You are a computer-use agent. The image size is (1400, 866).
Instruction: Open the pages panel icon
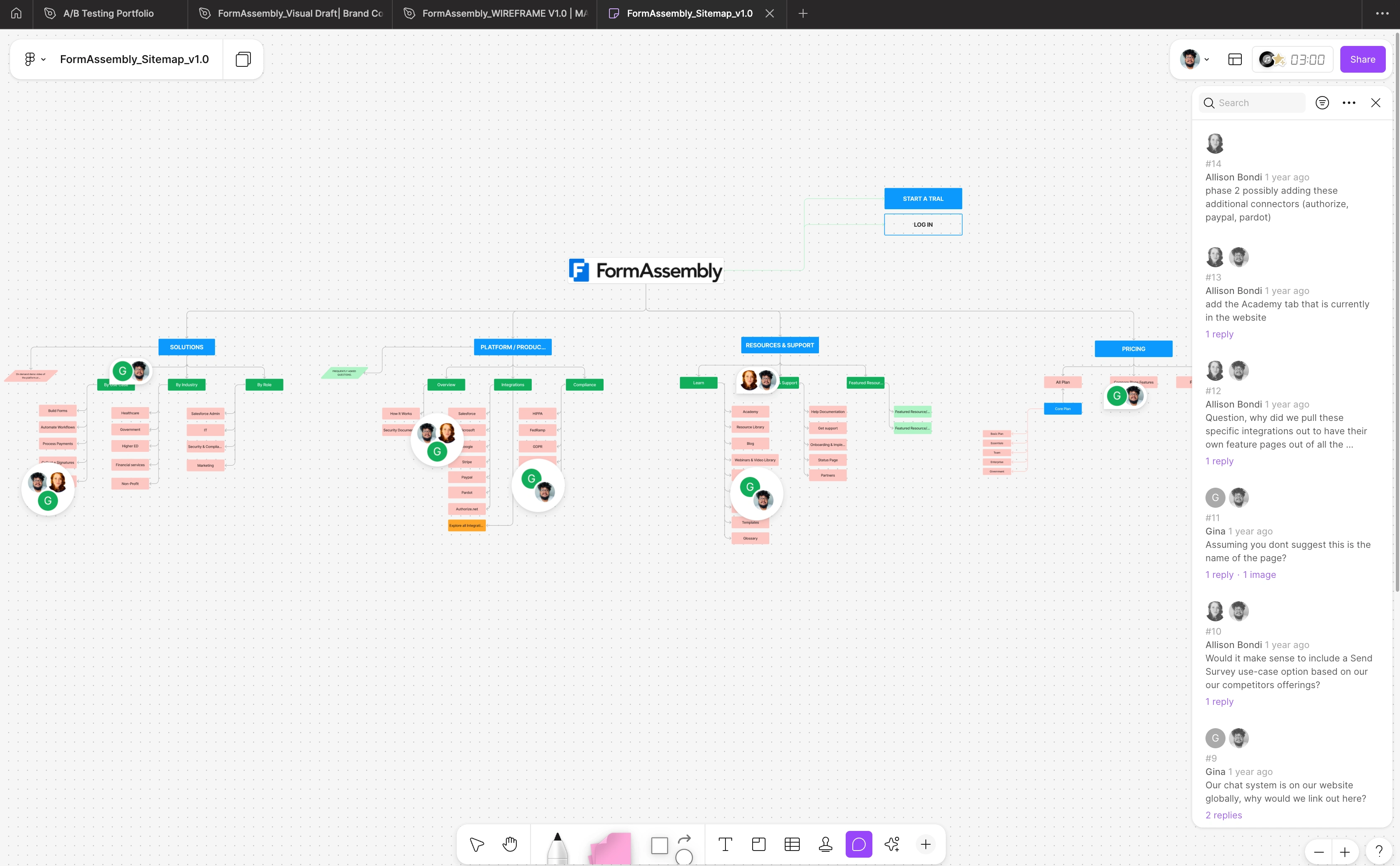coord(243,59)
